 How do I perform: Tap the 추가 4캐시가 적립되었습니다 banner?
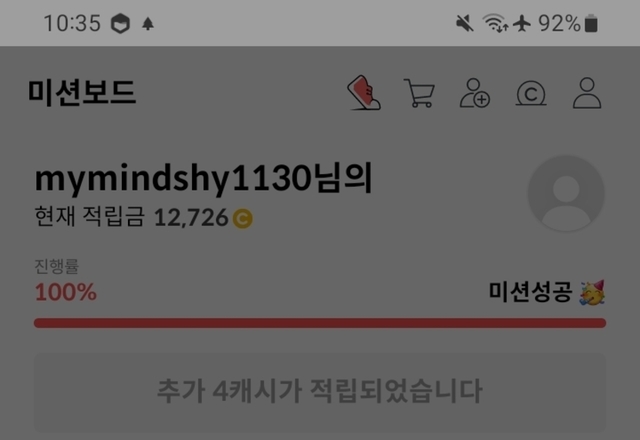click(x=320, y=393)
